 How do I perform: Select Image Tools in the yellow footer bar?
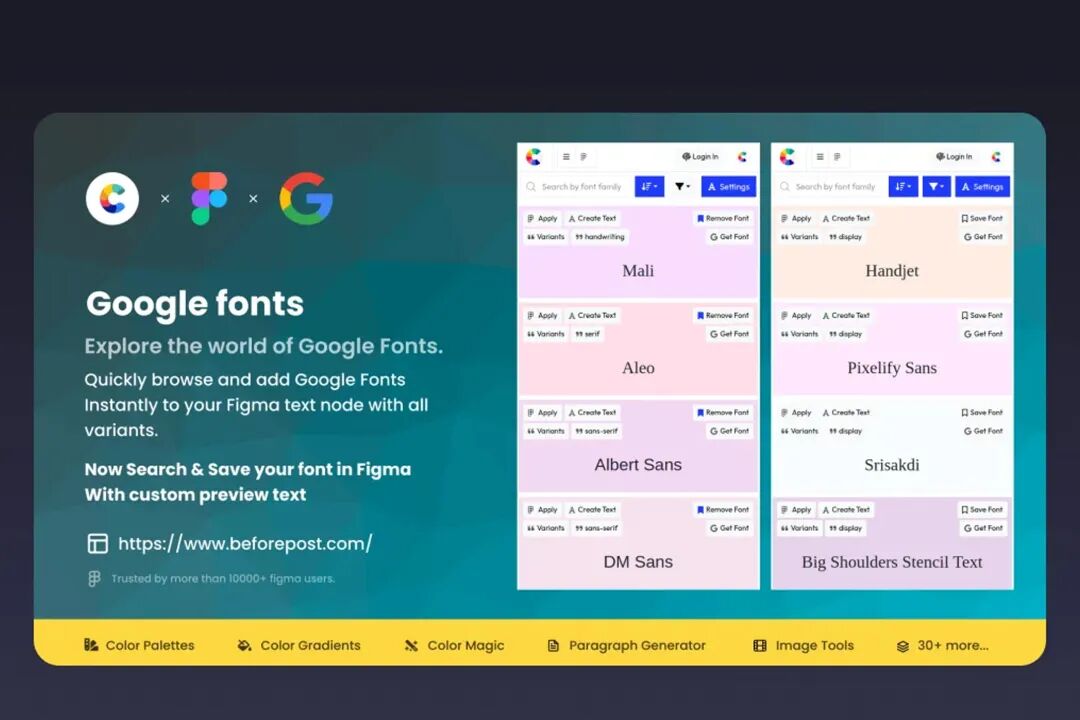[x=803, y=646]
